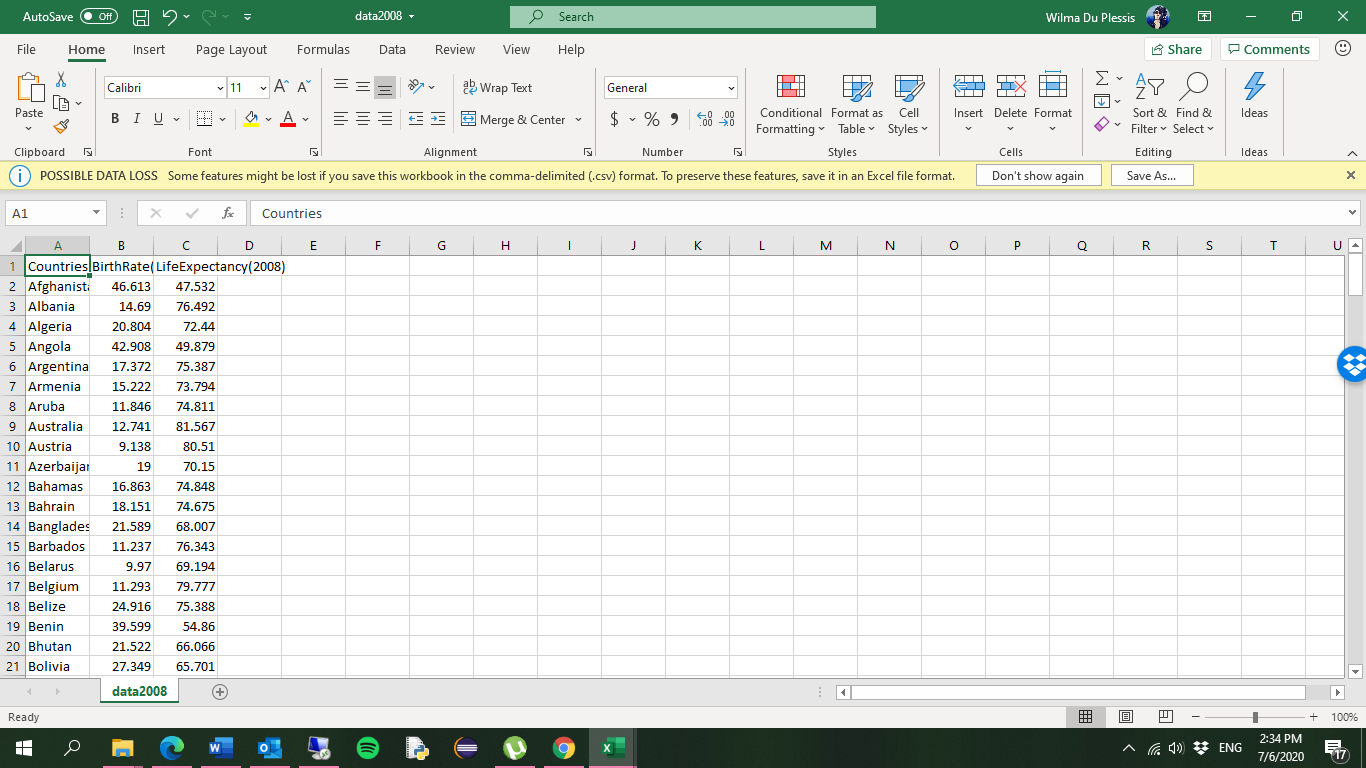Open the Ideas lightning icon
Image resolution: width=1366 pixels, height=768 pixels.
[1254, 97]
